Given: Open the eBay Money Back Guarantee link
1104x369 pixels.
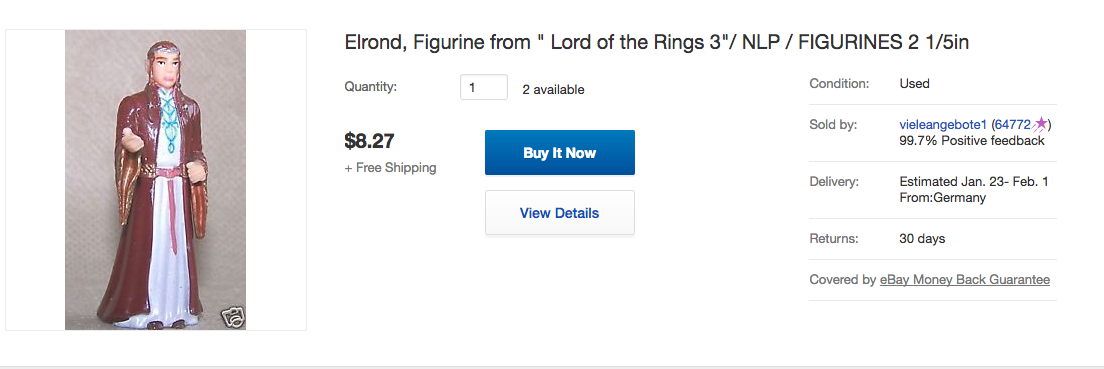Looking at the screenshot, I should [965, 280].
